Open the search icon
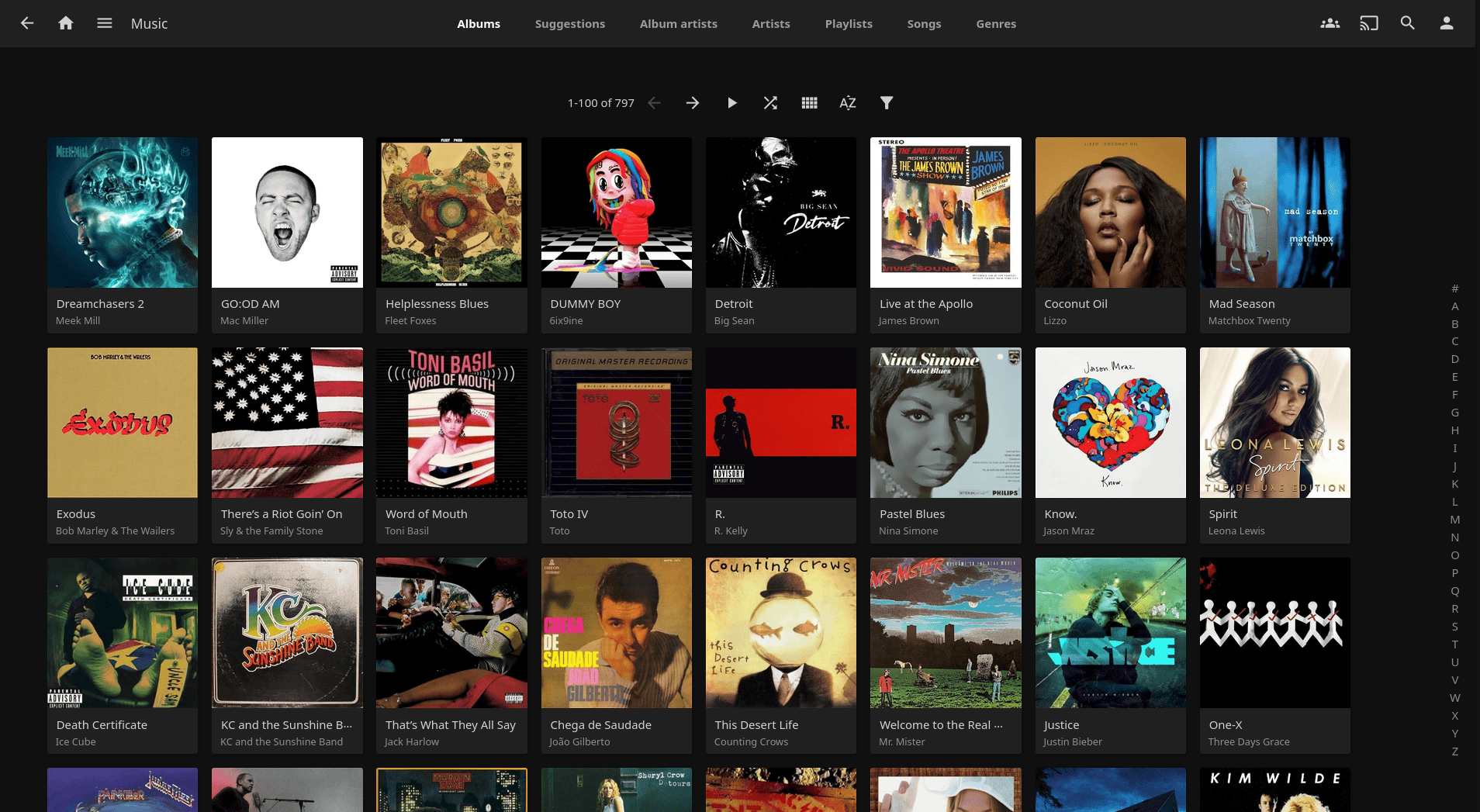This screenshot has height=812, width=1480. click(1408, 23)
